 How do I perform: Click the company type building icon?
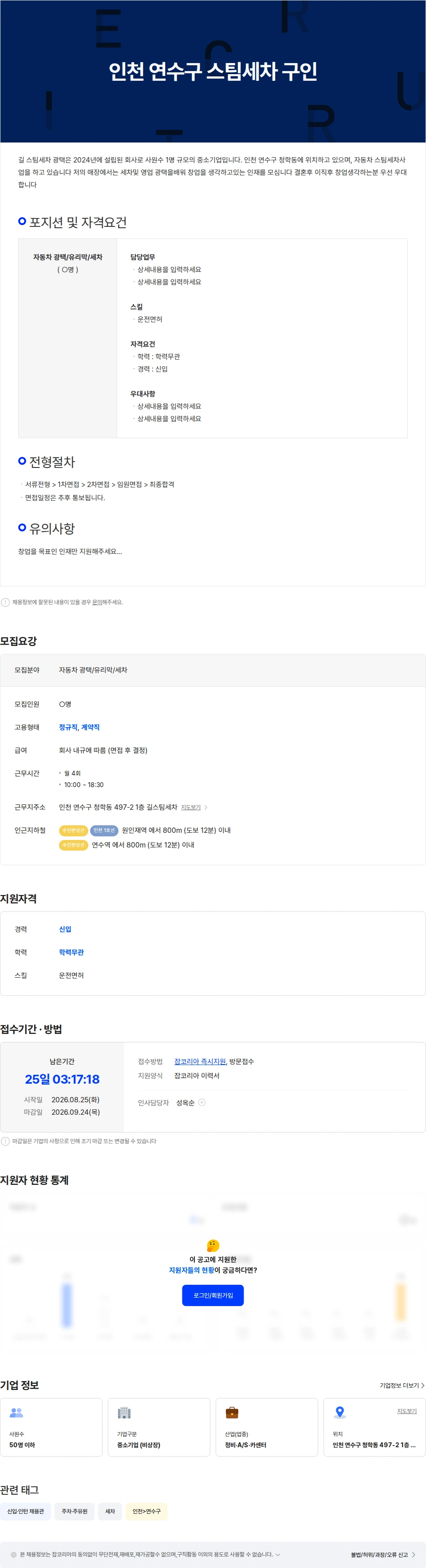point(124,1412)
